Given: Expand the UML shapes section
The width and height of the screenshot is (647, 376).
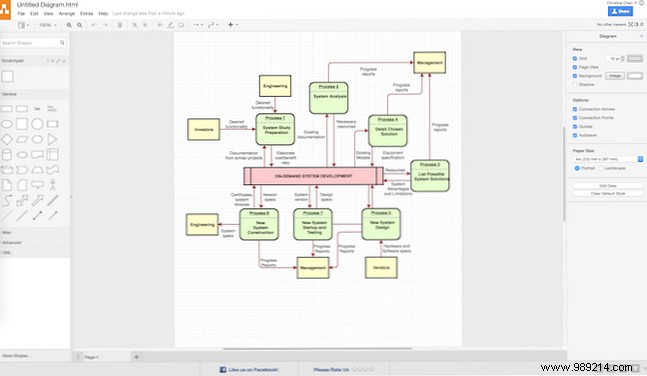Looking at the screenshot, I should click(35, 253).
